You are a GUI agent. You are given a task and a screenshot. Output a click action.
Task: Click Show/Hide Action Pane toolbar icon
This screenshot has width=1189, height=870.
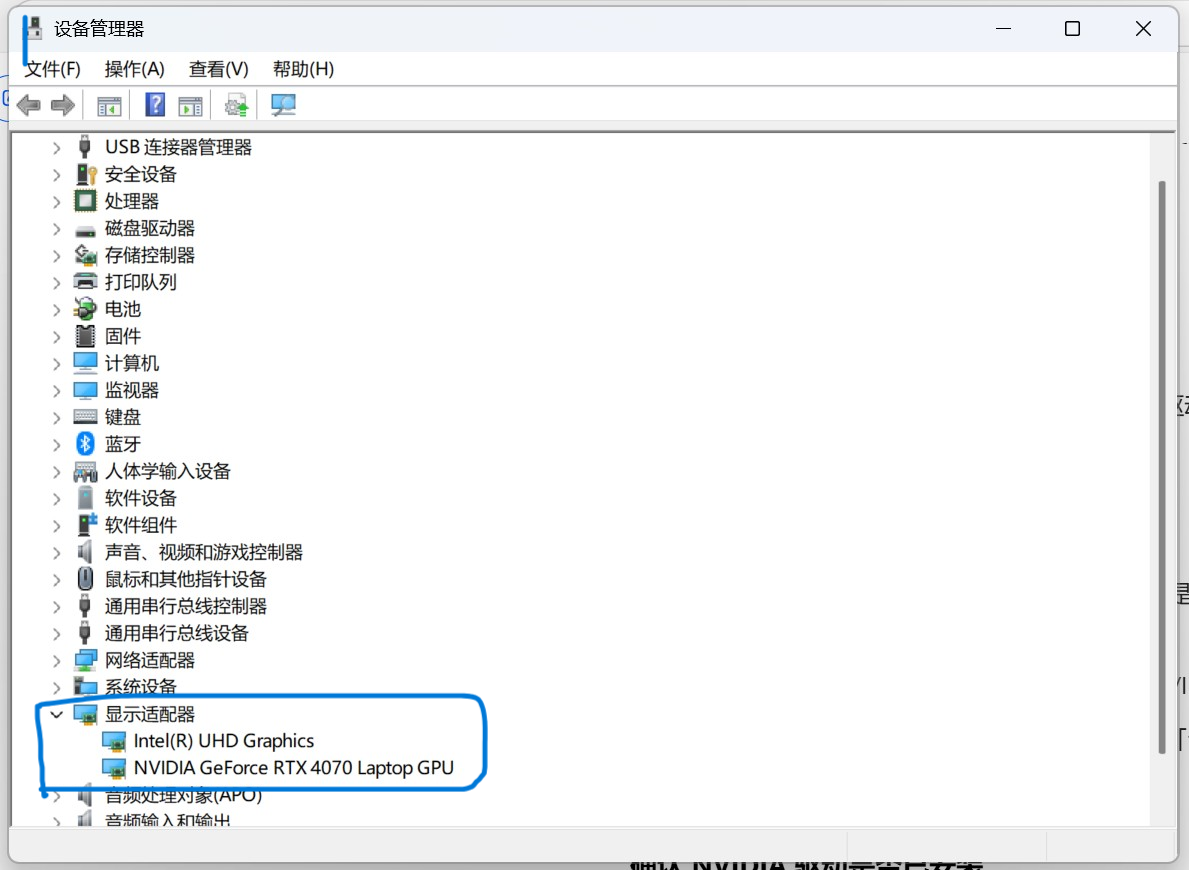tap(190, 105)
